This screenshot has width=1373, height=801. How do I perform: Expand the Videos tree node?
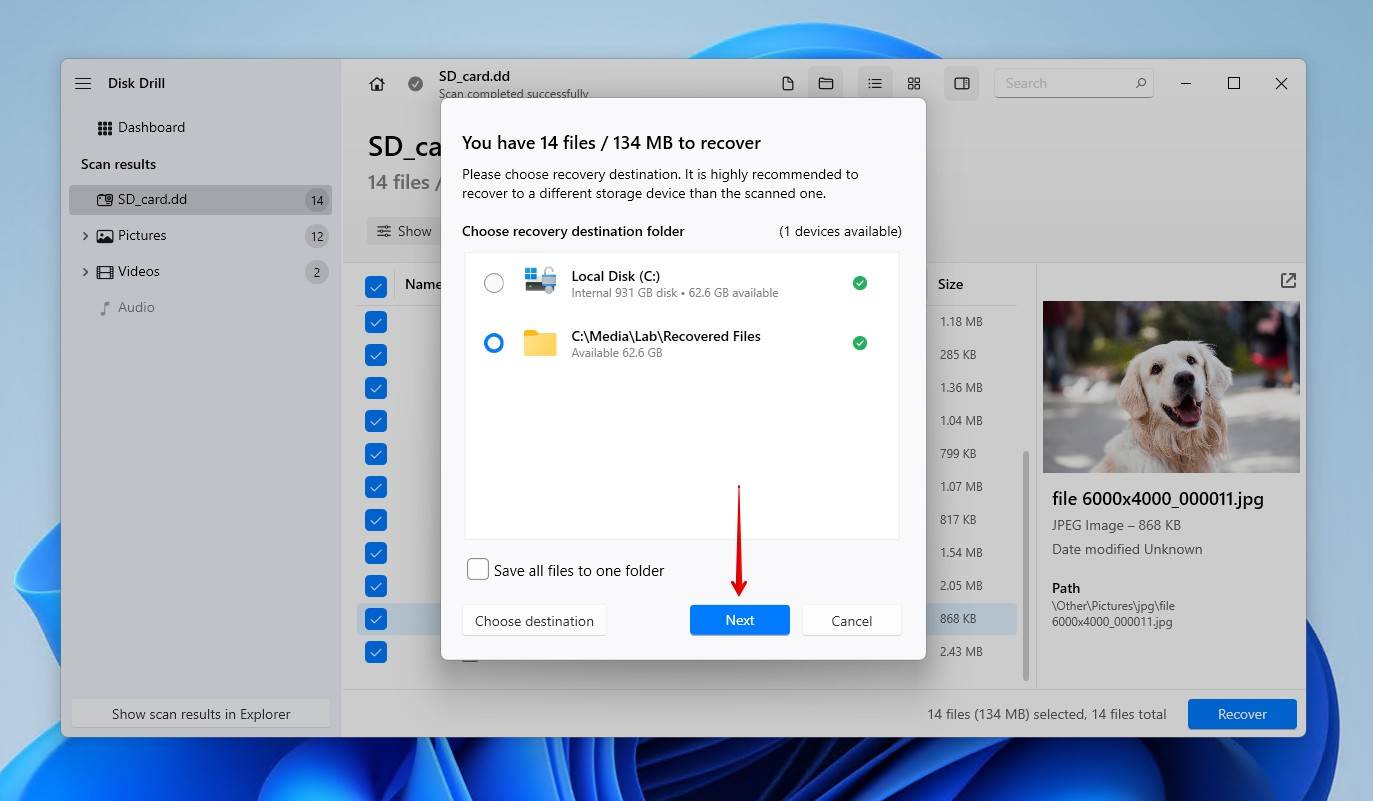click(85, 272)
